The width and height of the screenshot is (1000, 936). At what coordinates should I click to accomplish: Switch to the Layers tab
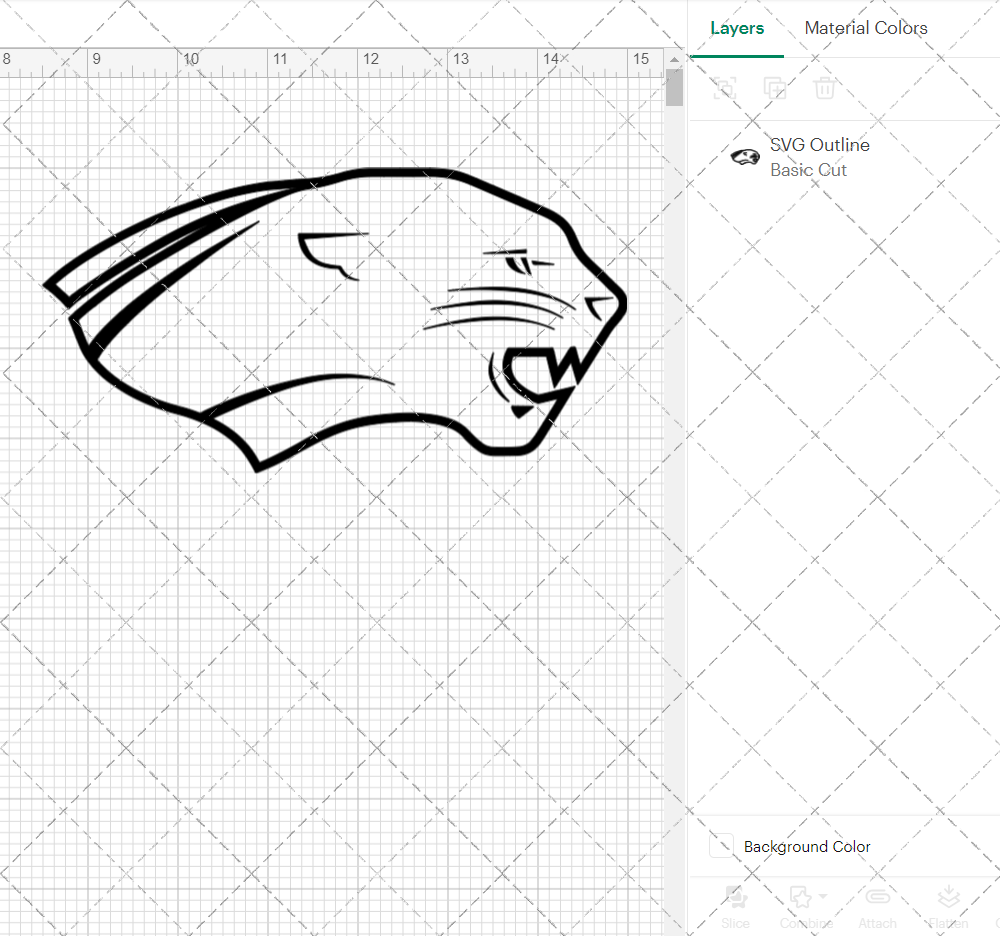point(737,28)
